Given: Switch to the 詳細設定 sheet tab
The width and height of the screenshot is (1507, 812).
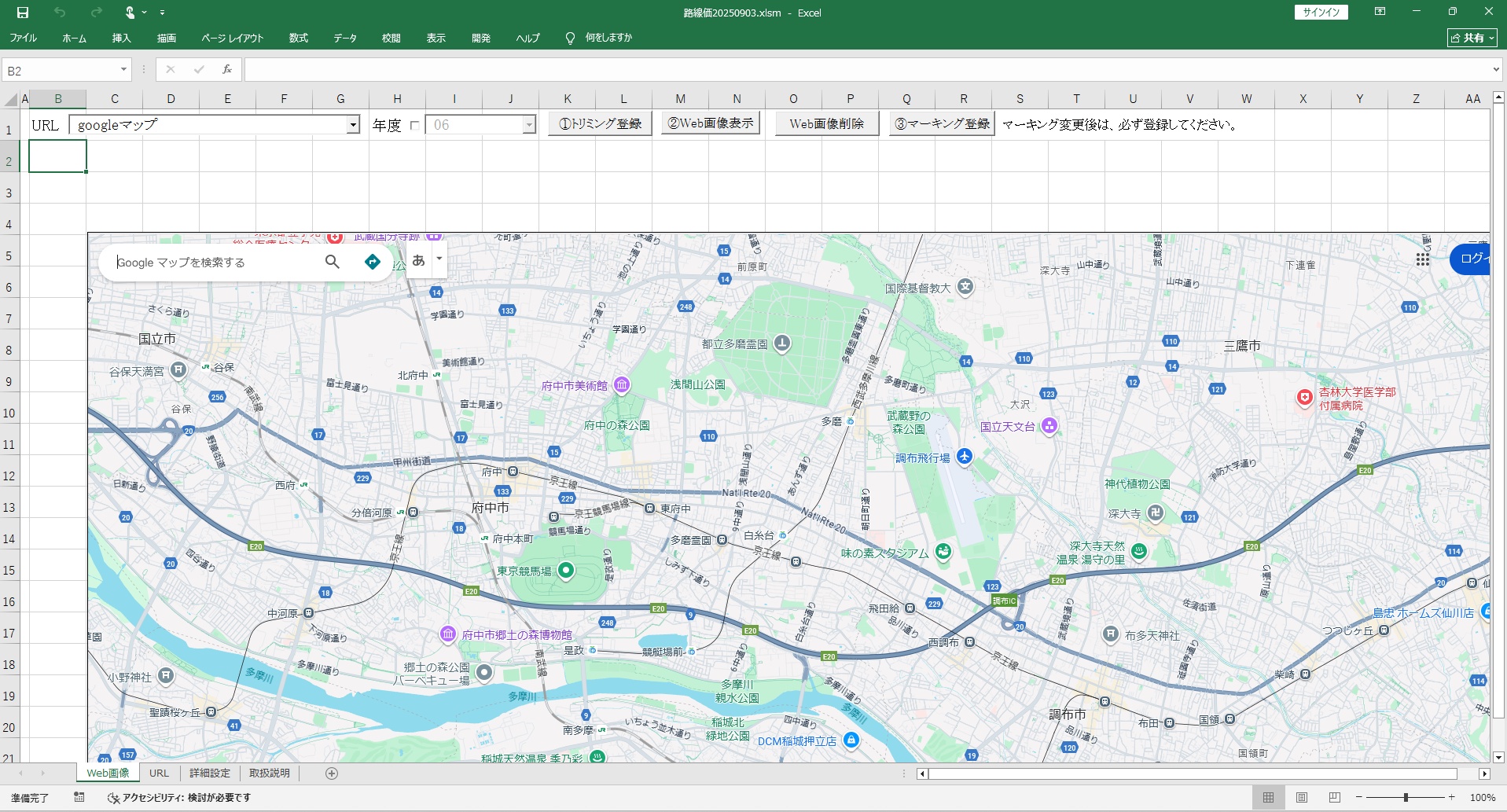Looking at the screenshot, I should click(x=210, y=773).
